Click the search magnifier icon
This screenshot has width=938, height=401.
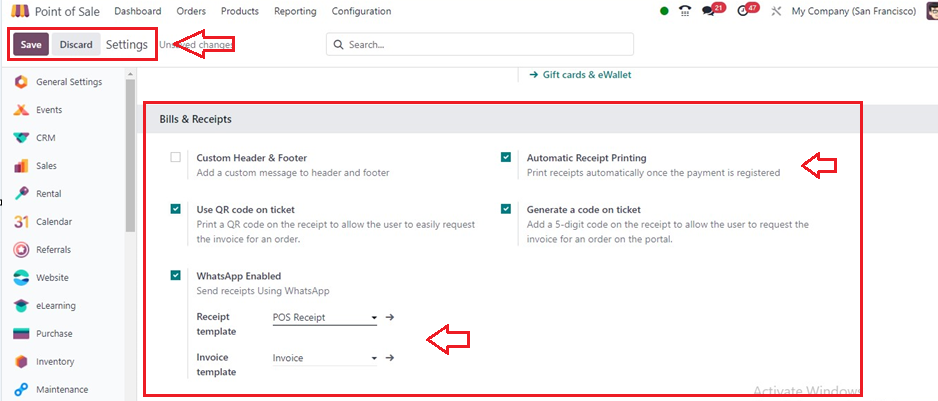coord(338,44)
